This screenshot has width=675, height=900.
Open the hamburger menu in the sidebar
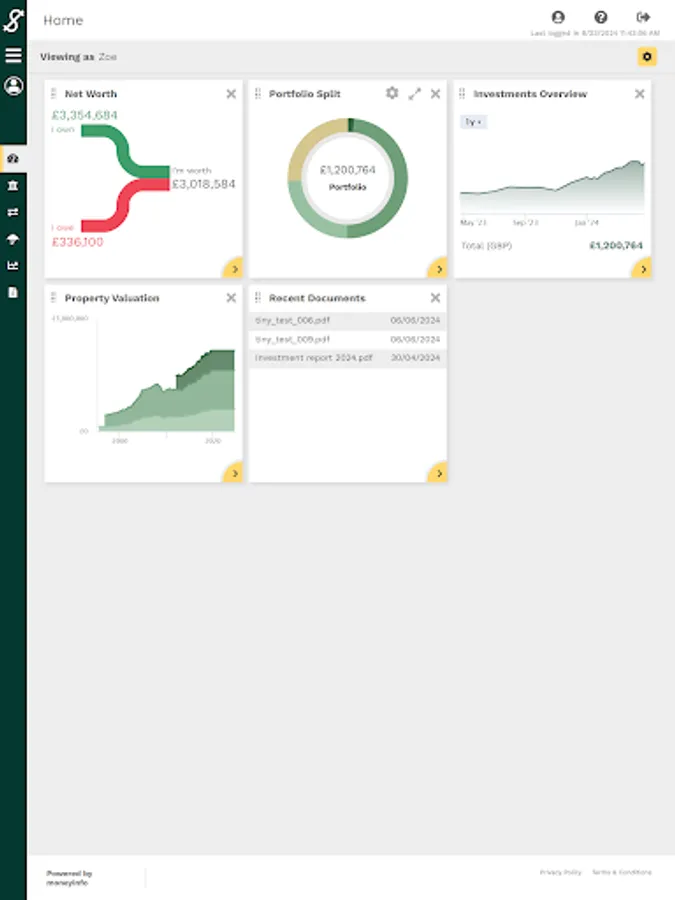pos(13,55)
